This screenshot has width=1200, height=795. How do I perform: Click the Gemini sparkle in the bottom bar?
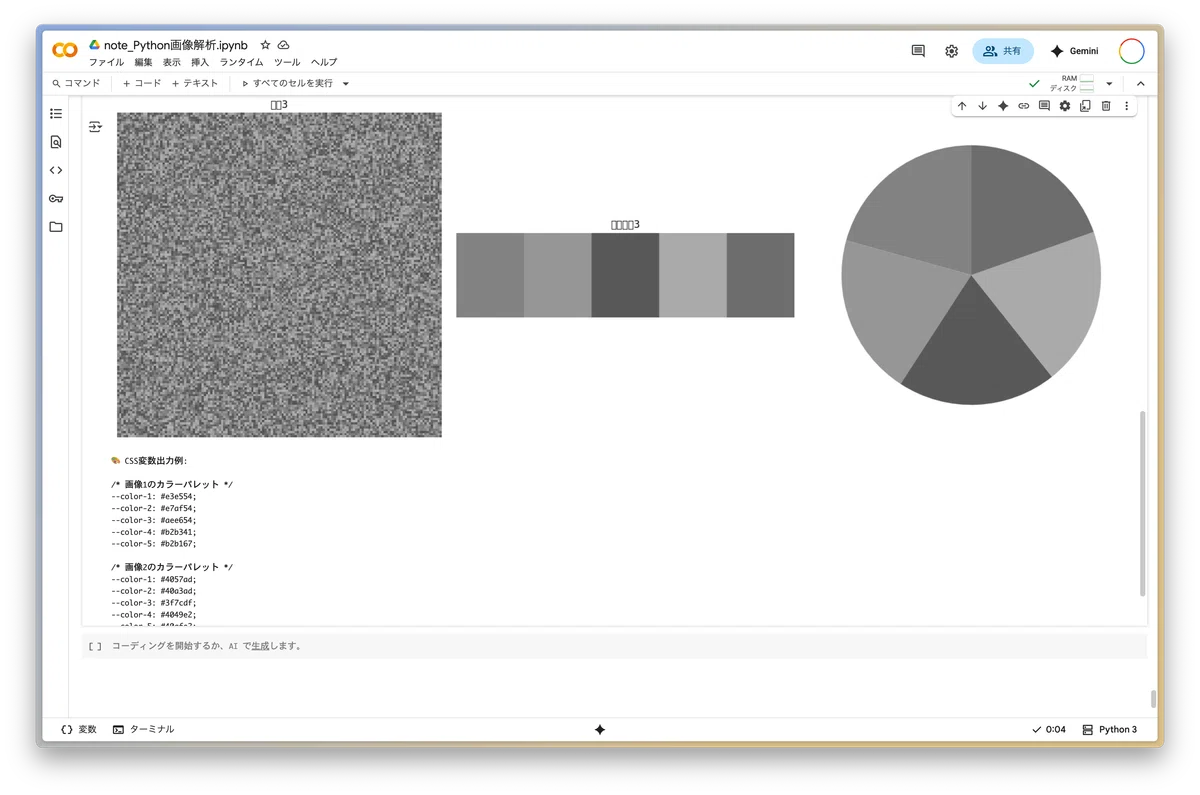(x=600, y=730)
